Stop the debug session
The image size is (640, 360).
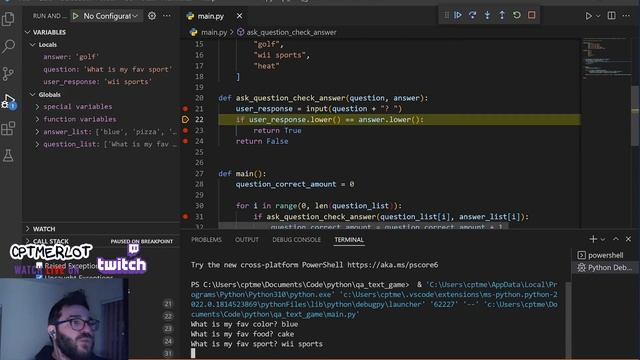(x=531, y=15)
